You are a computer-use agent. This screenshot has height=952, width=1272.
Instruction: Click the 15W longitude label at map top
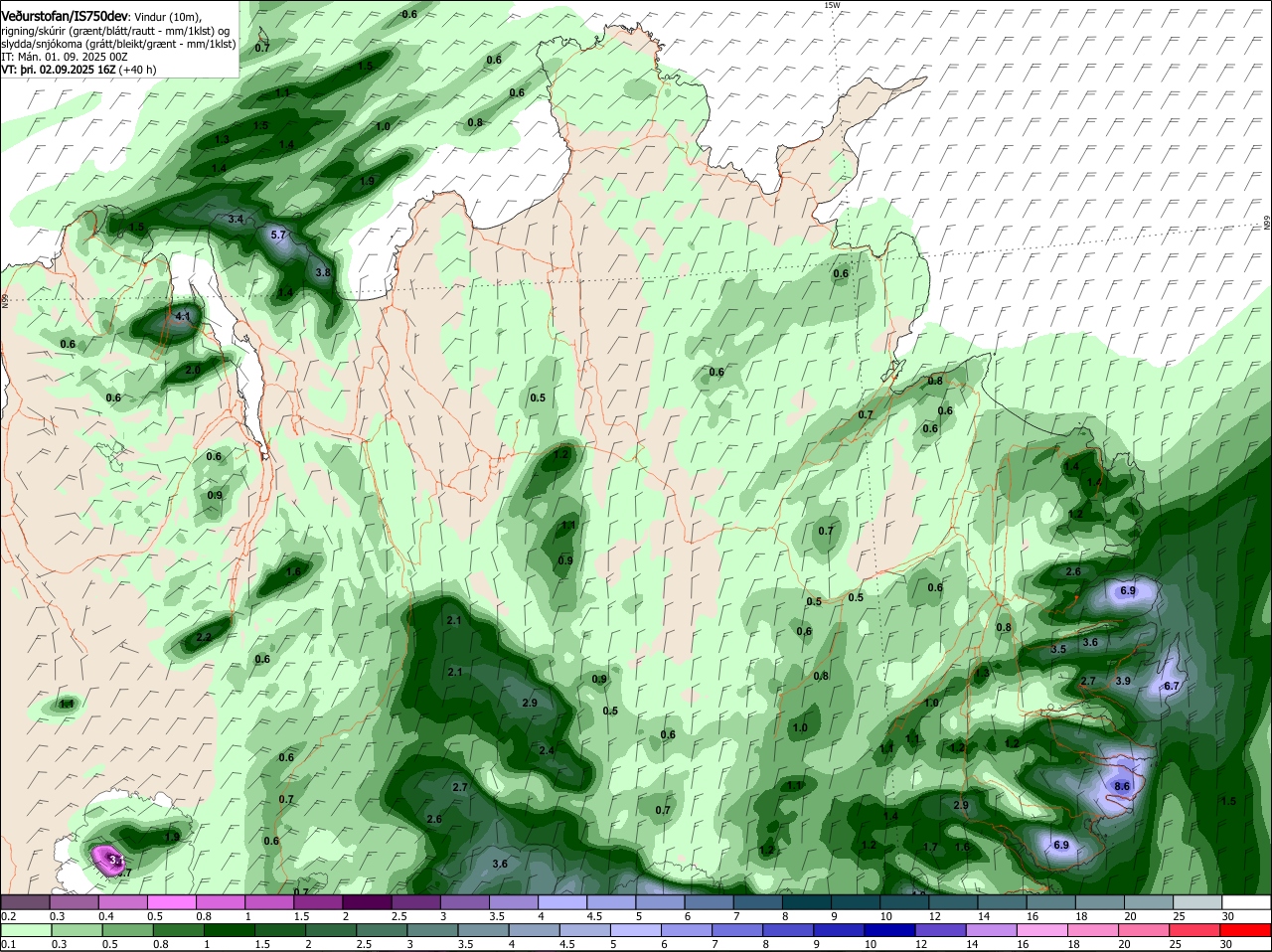pyautogui.click(x=832, y=5)
